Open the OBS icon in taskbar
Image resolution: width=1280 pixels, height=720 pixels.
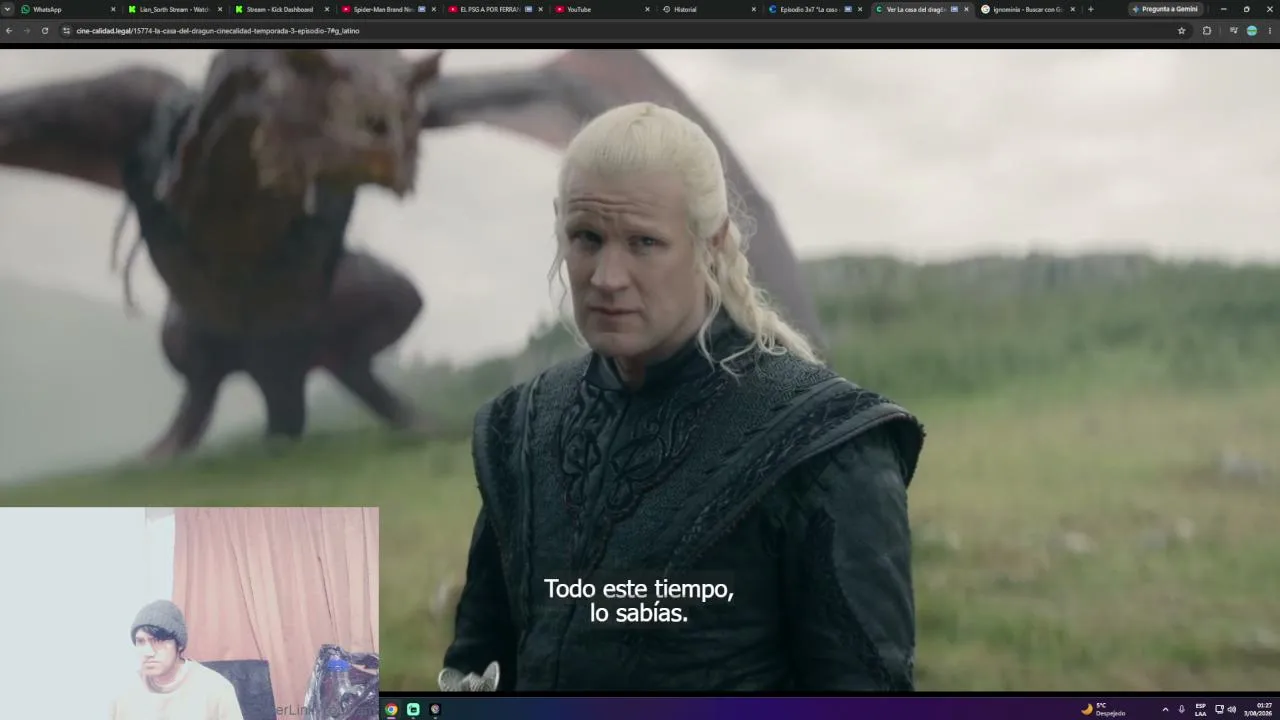click(435, 709)
